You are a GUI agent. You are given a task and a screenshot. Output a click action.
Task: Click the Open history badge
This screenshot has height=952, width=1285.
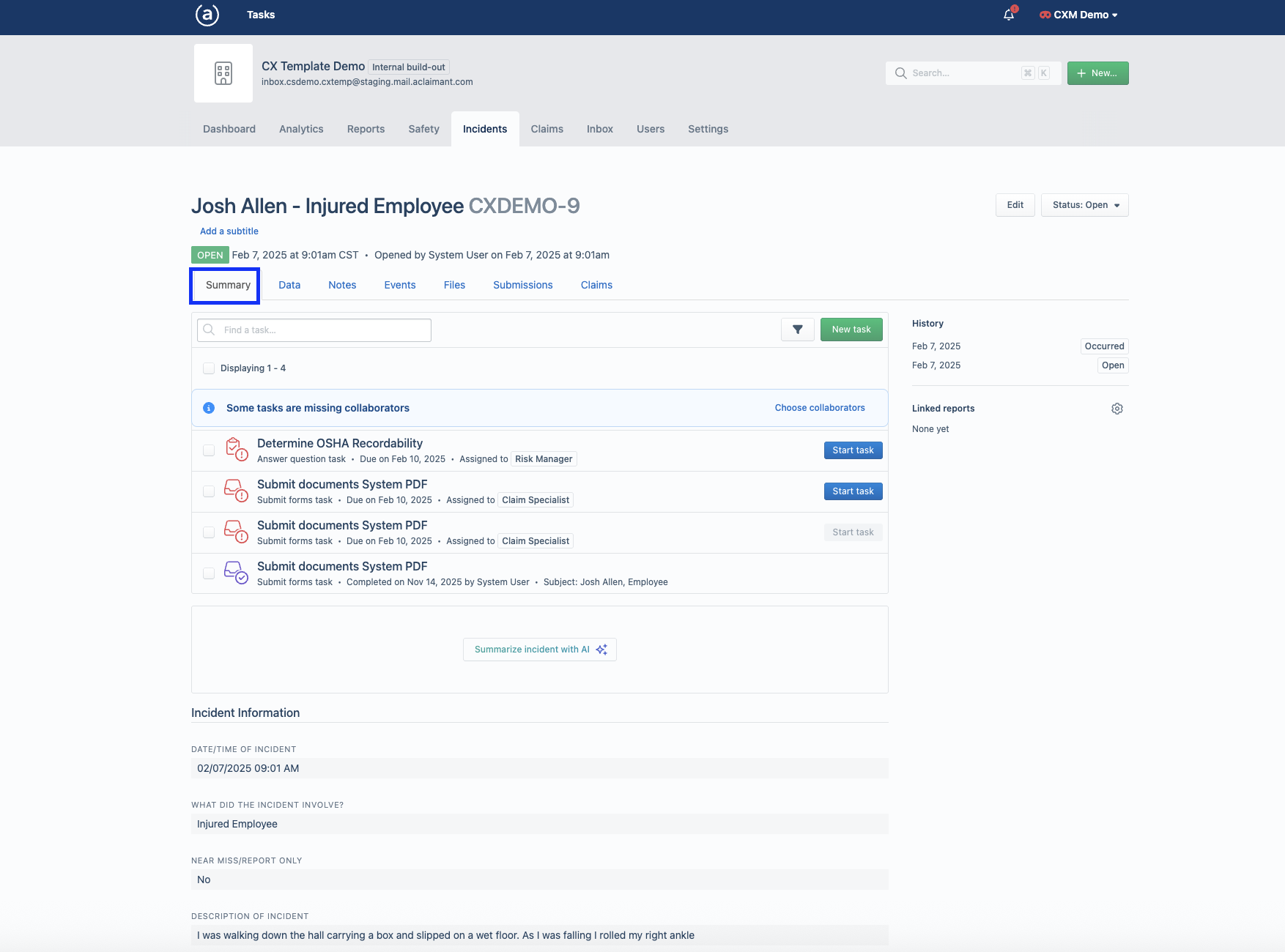[x=1113, y=365]
